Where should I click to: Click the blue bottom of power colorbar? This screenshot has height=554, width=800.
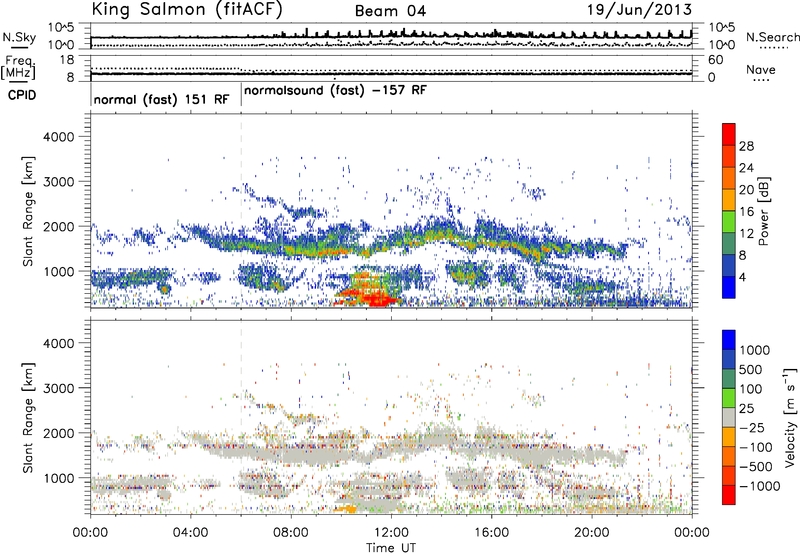(729, 287)
